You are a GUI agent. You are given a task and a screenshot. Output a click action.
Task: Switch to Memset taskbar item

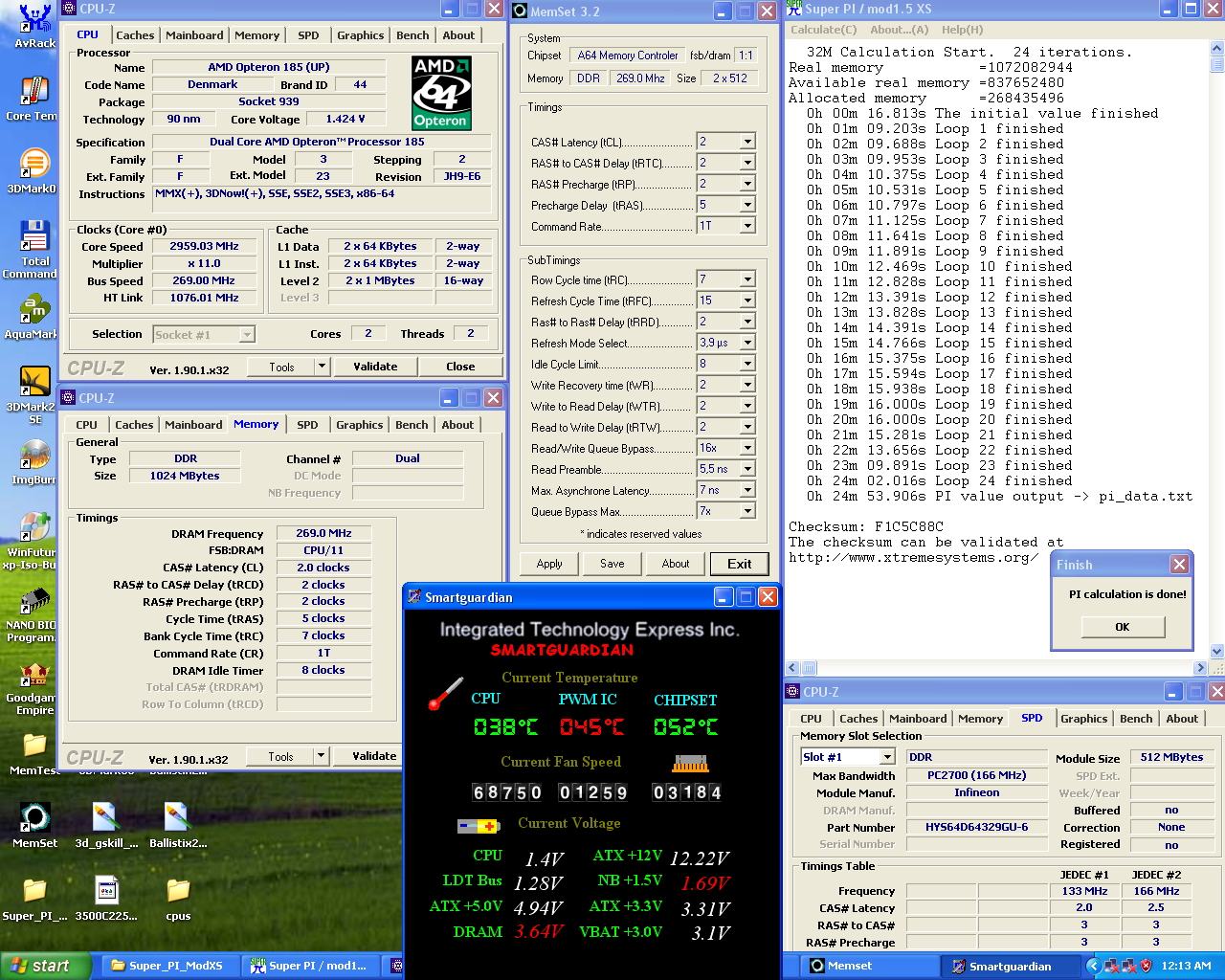(871, 966)
